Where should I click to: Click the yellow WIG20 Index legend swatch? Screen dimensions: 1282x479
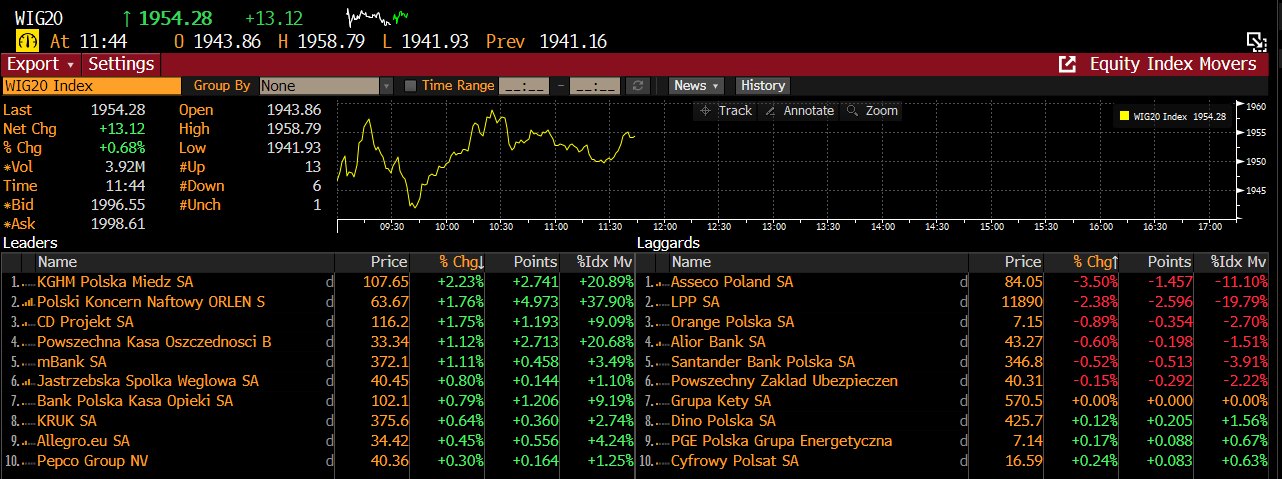[x=1125, y=116]
